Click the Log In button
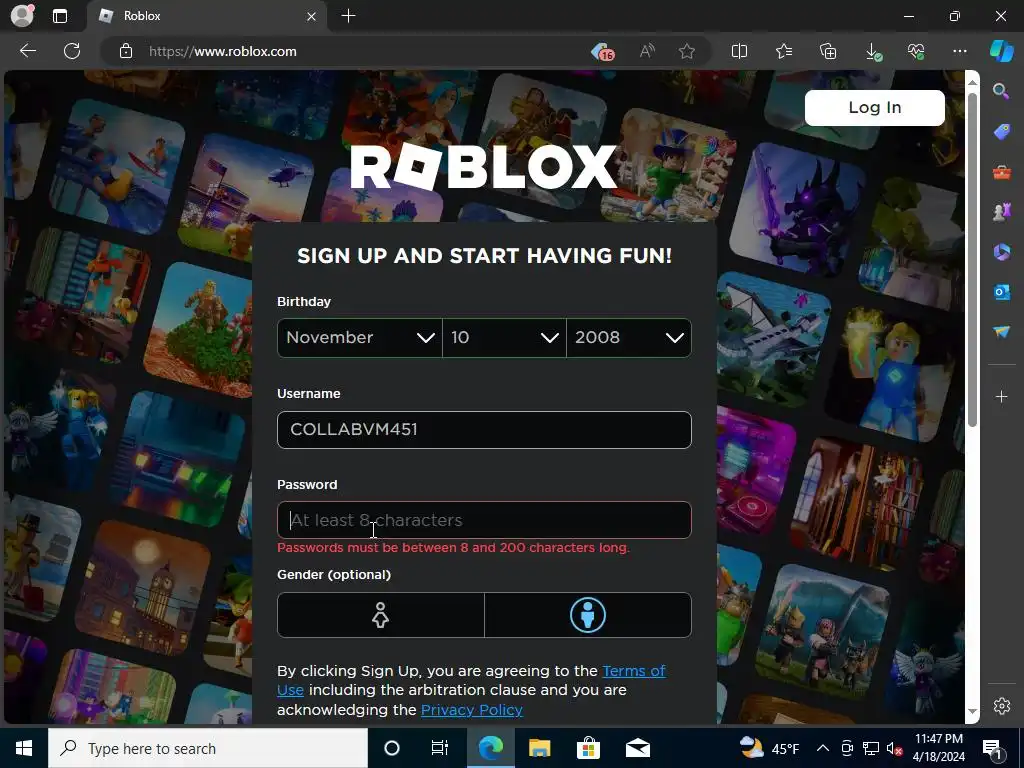 874,108
